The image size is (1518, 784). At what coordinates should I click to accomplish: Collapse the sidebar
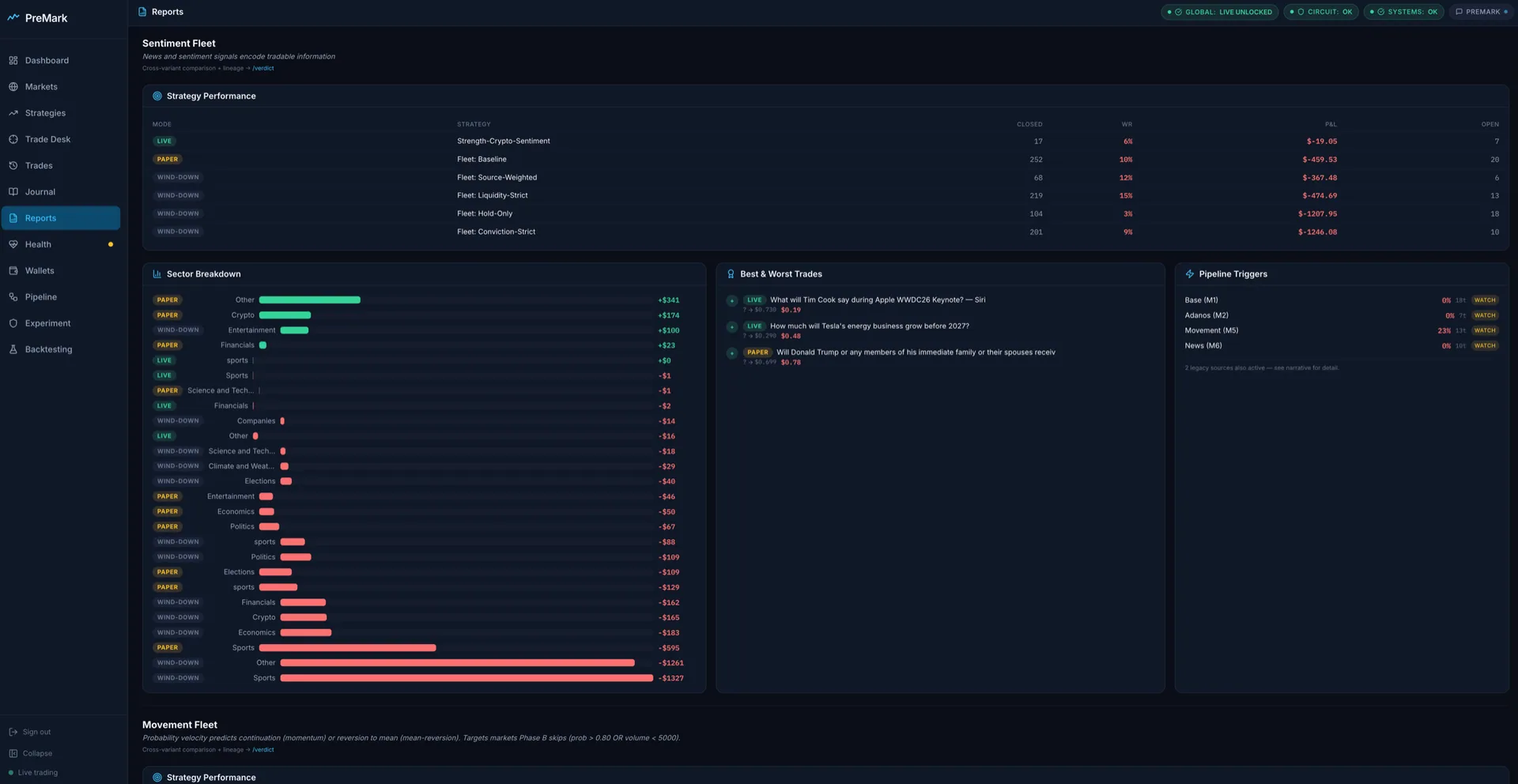[31, 753]
